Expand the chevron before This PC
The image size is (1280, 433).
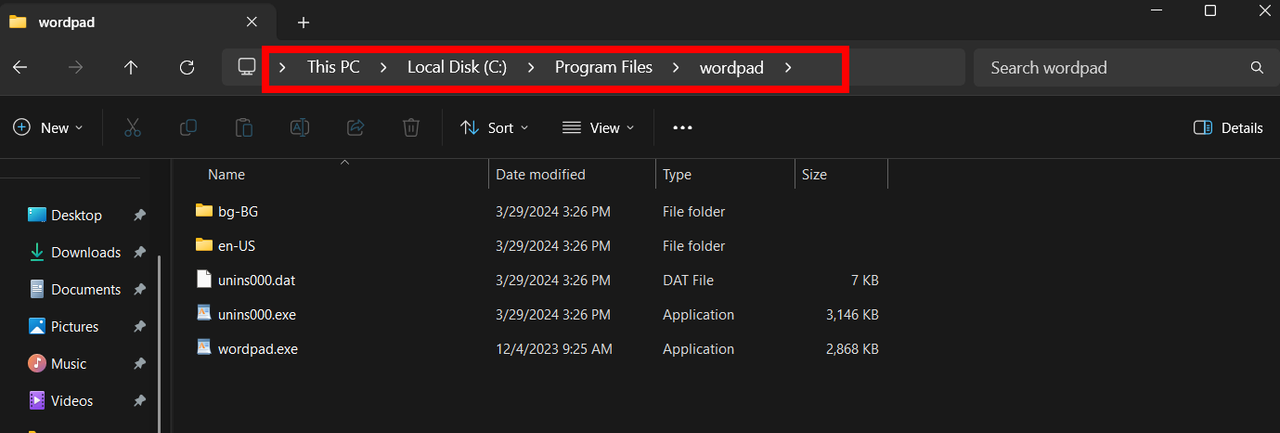tap(283, 68)
